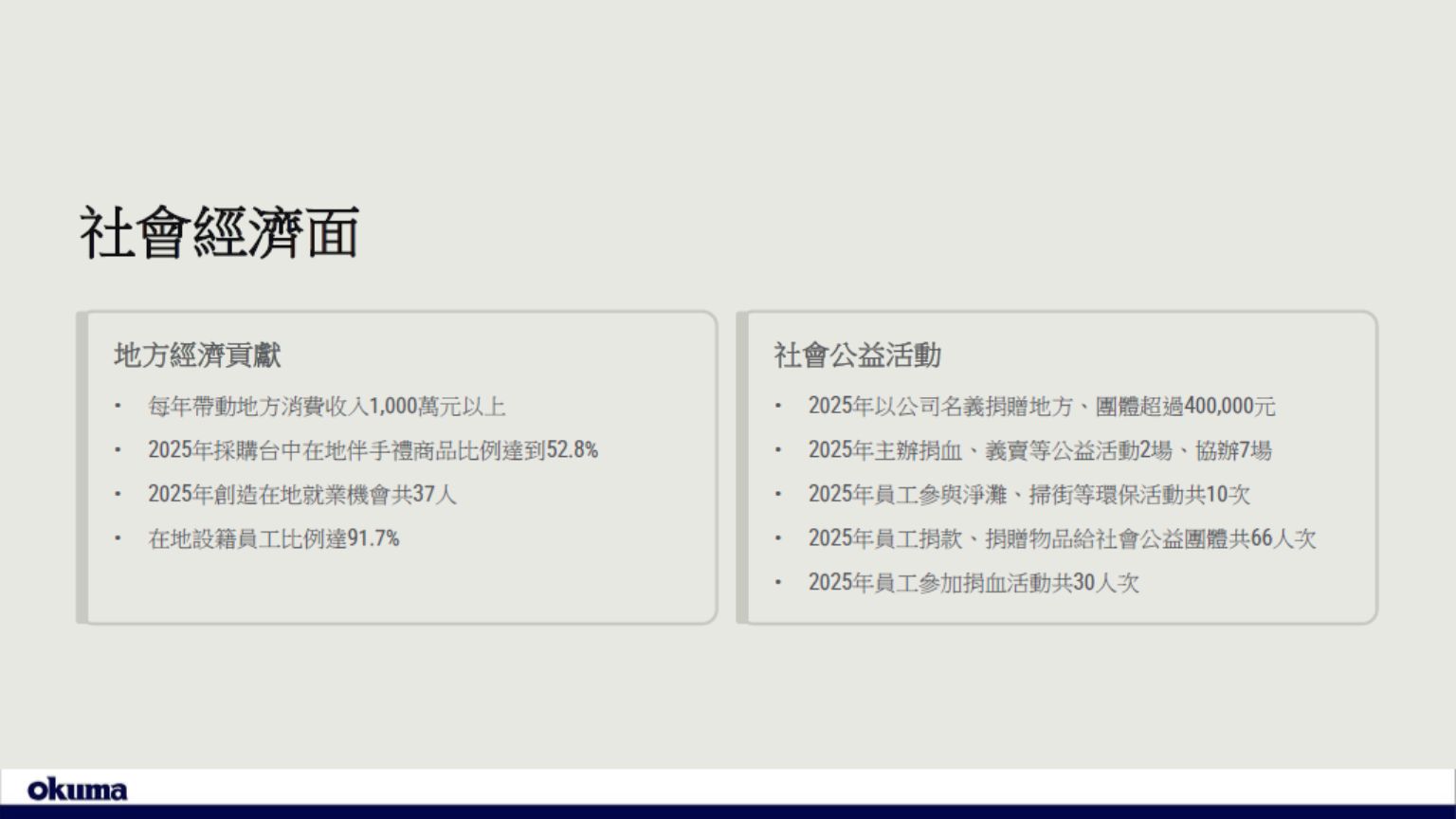
Task: Click the dark navy bar at slide bottom
Action: 728,811
